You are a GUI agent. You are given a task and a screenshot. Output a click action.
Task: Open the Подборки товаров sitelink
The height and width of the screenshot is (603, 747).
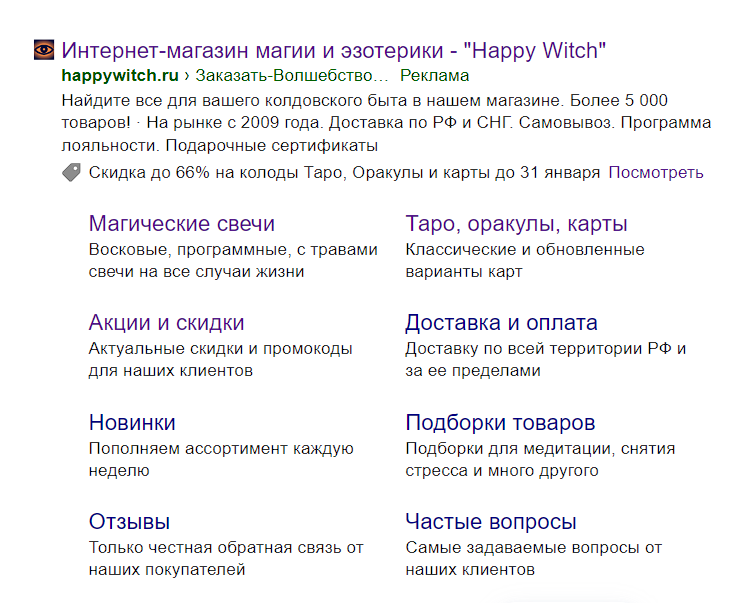(x=500, y=422)
